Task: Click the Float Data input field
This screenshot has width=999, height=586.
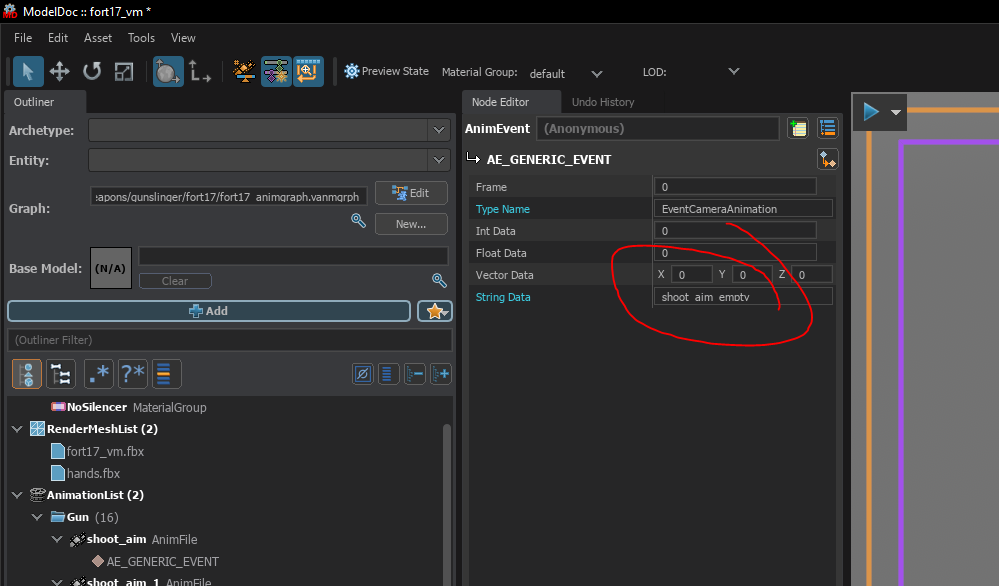Action: [x=735, y=252]
